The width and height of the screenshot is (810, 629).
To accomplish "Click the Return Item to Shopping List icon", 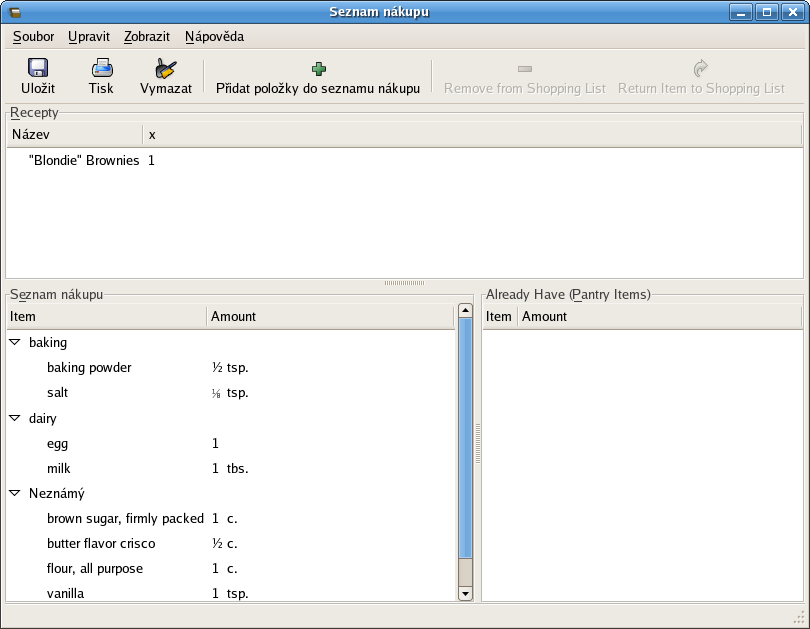I will 701,69.
